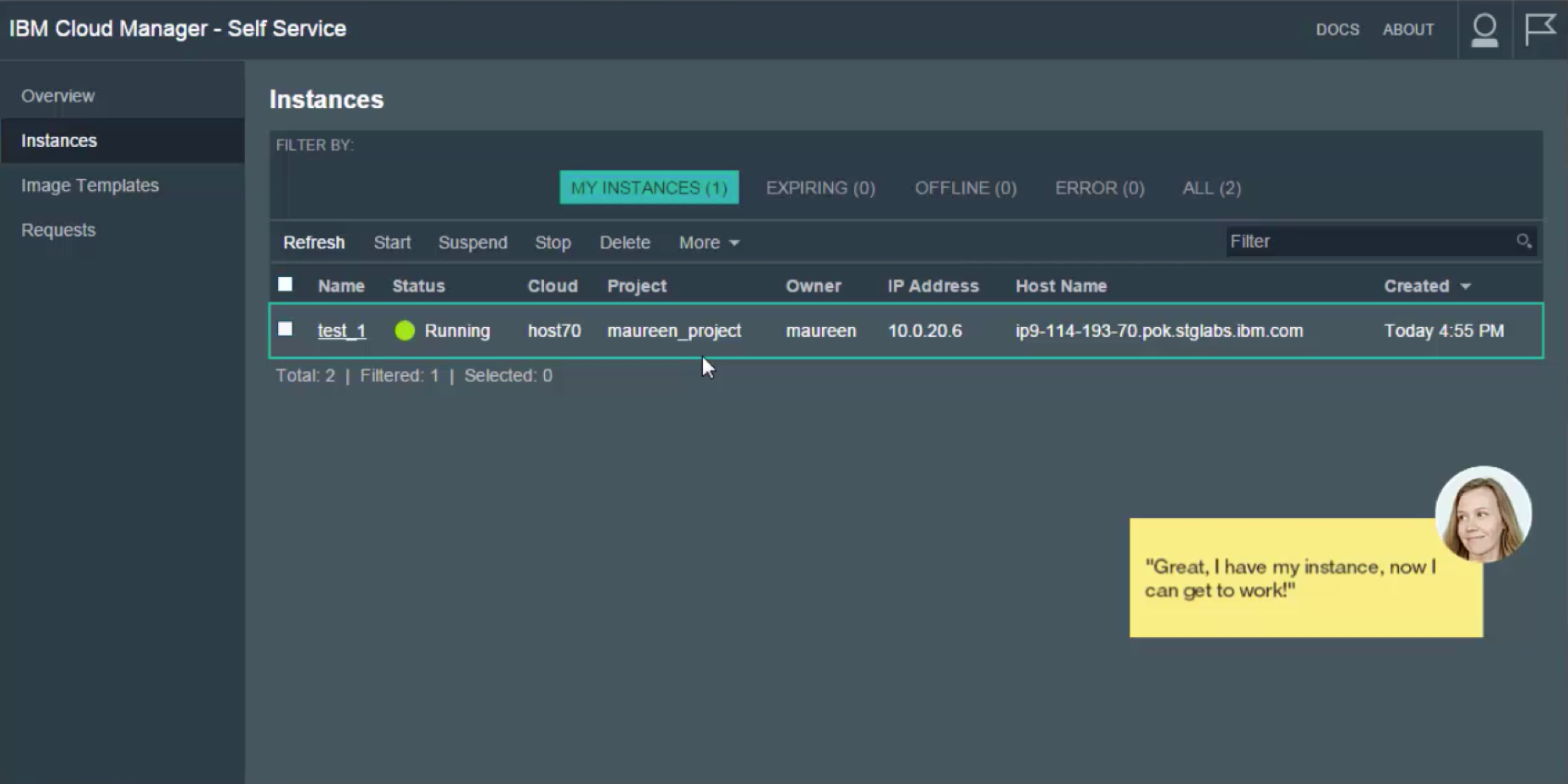Click the Delete action
The width and height of the screenshot is (1568, 784).
point(625,242)
